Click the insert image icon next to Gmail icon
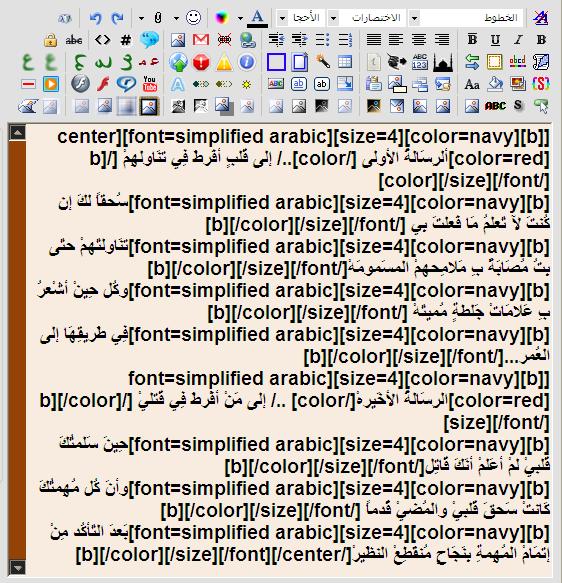The height and width of the screenshot is (583, 562). click(x=178, y=40)
